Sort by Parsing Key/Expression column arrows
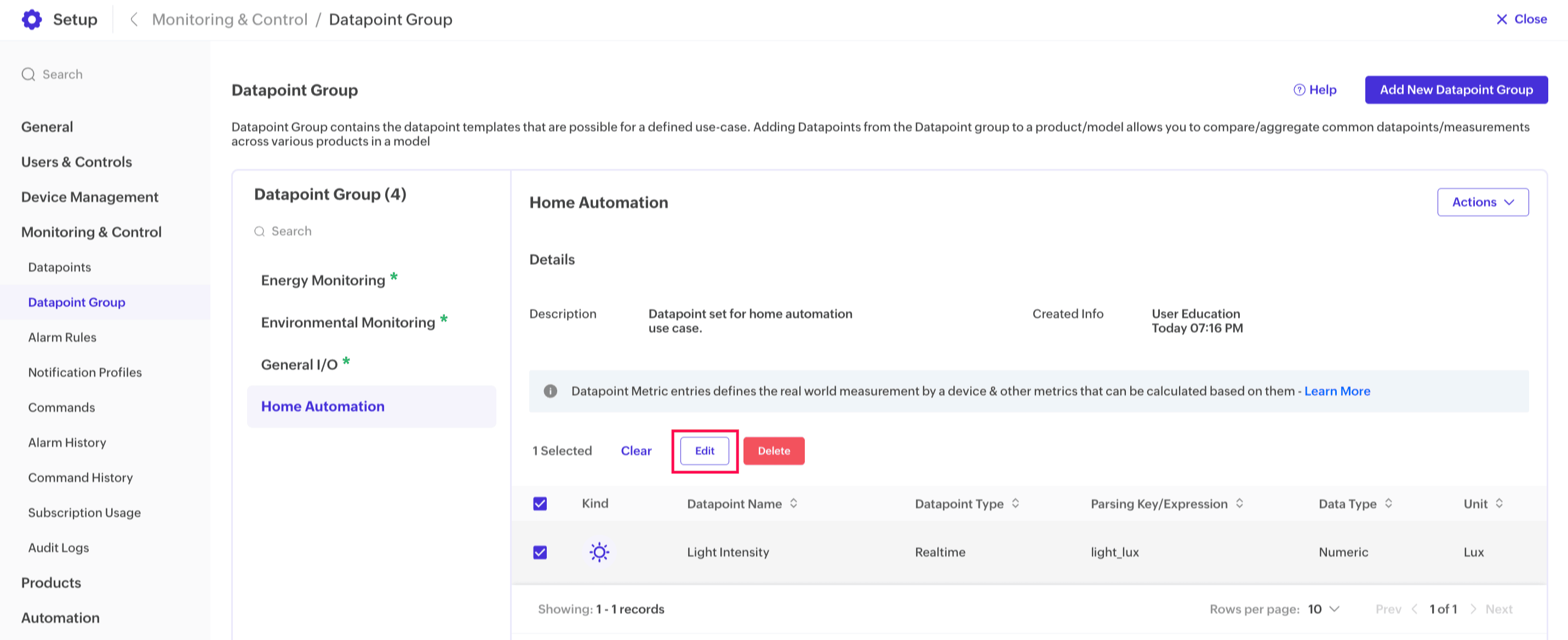The height and width of the screenshot is (640, 1568). point(1239,503)
